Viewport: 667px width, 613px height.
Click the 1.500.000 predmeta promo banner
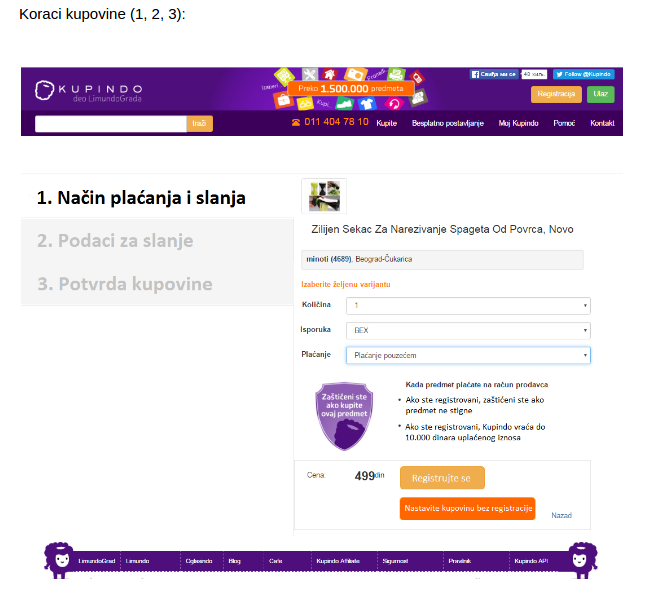tap(351, 88)
